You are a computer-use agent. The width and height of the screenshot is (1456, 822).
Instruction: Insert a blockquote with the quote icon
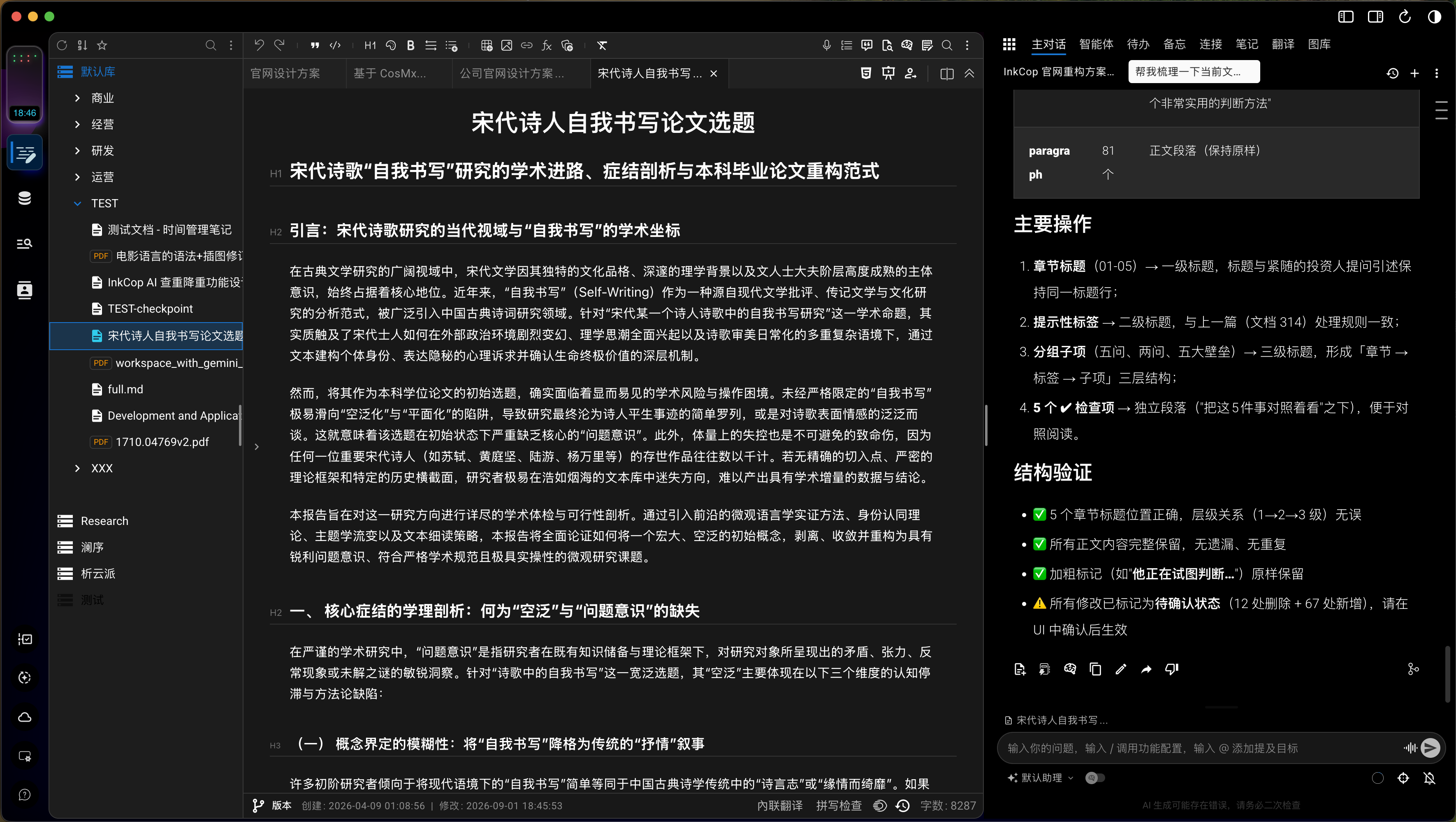pos(315,45)
